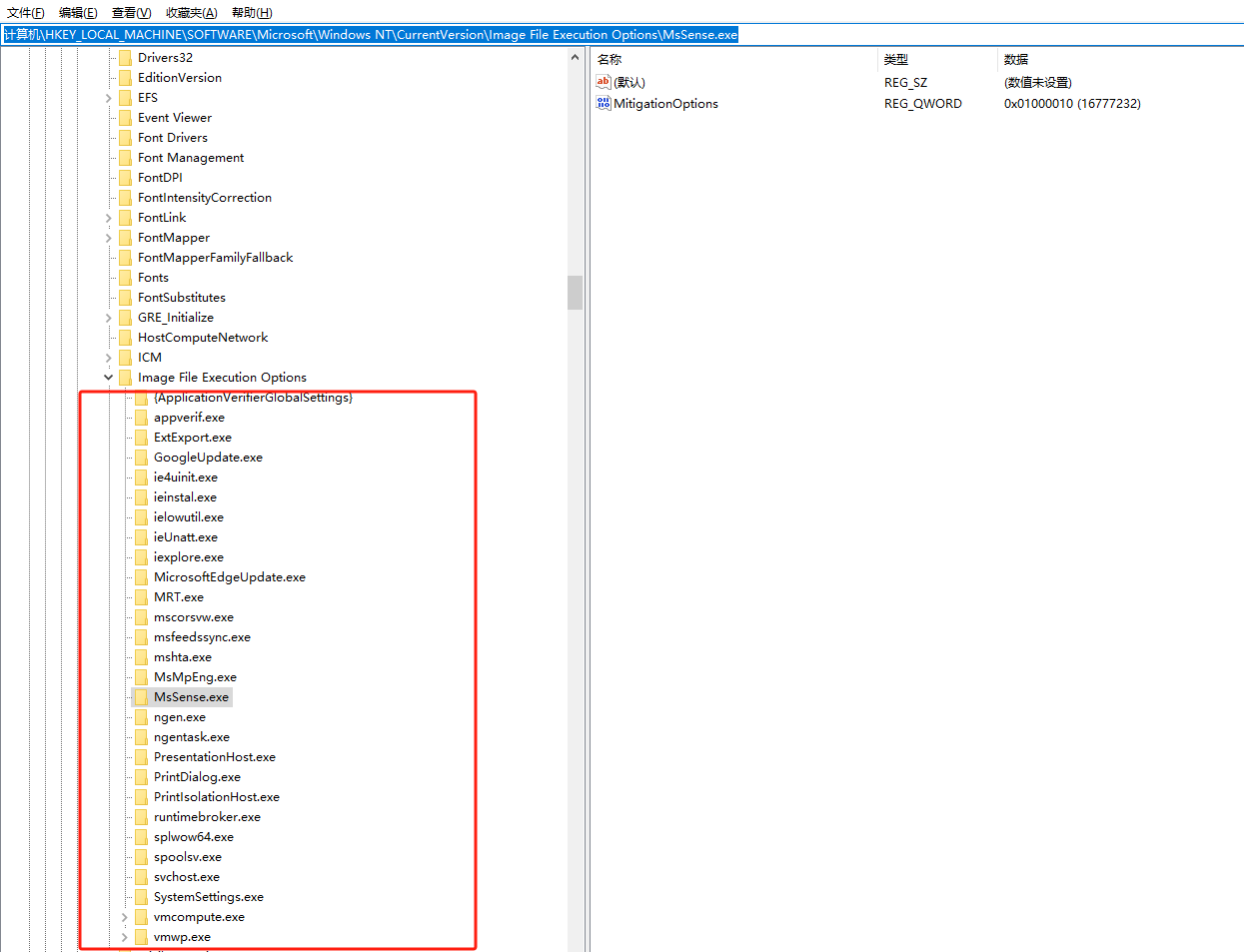Click the FontSubstitutes folder icon
1244x952 pixels.
coord(125,297)
